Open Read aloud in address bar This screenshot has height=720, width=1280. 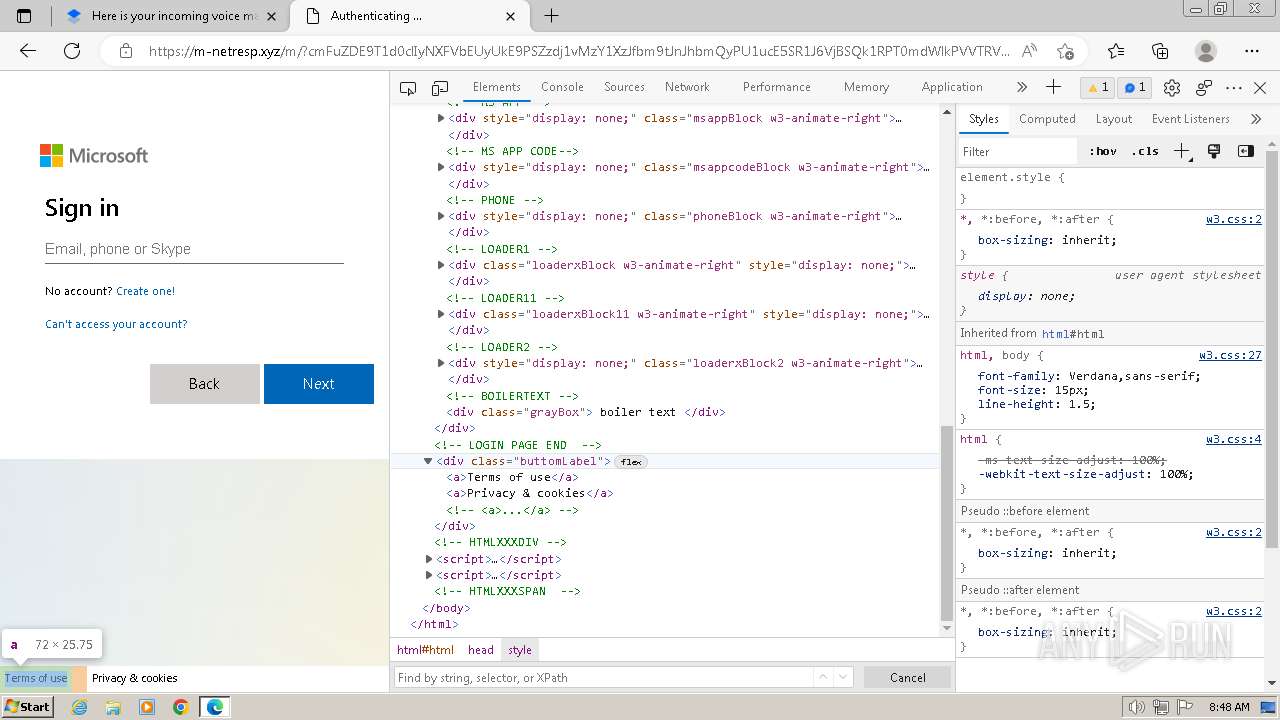pos(1029,51)
